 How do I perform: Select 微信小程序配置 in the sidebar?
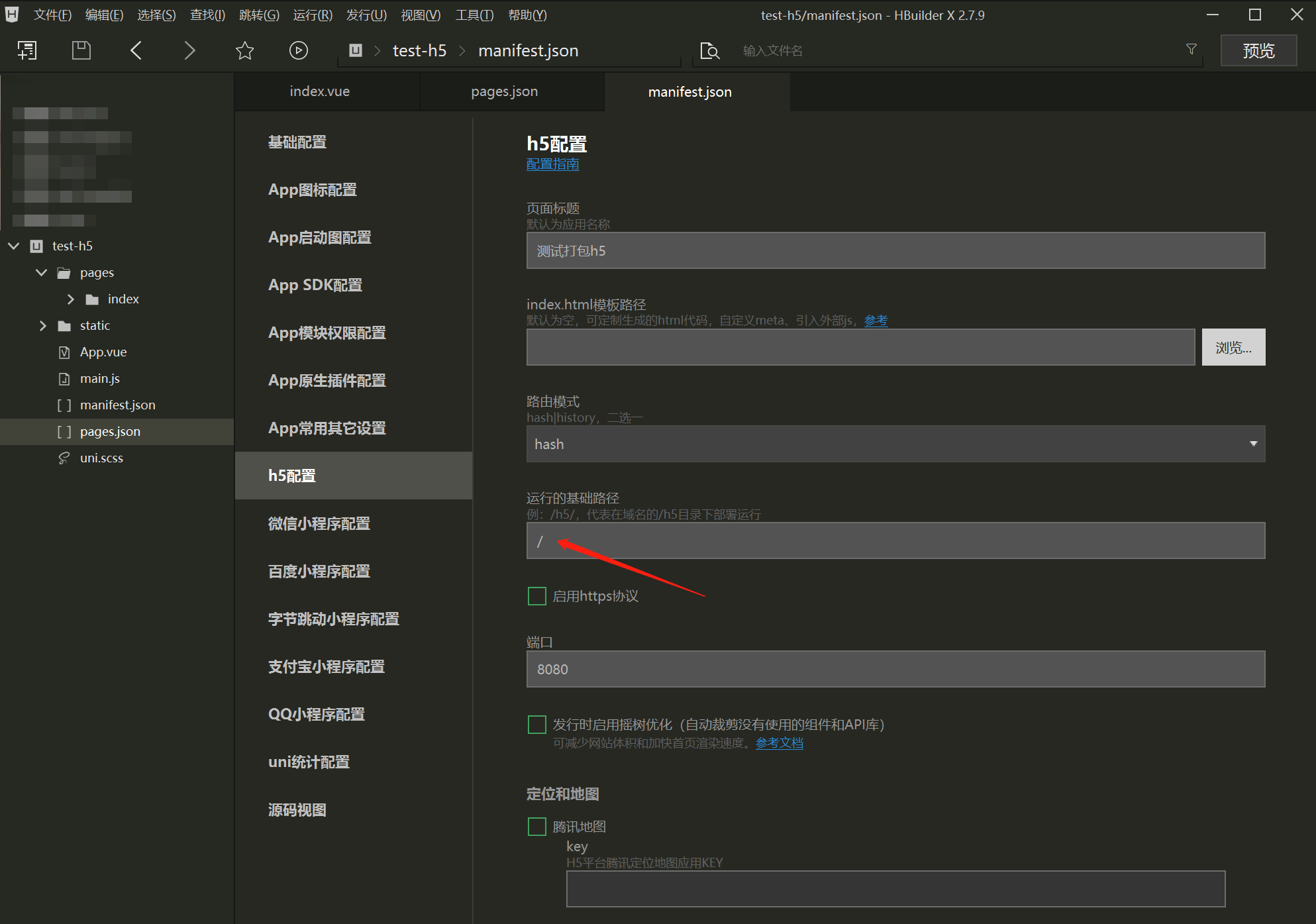pos(319,523)
